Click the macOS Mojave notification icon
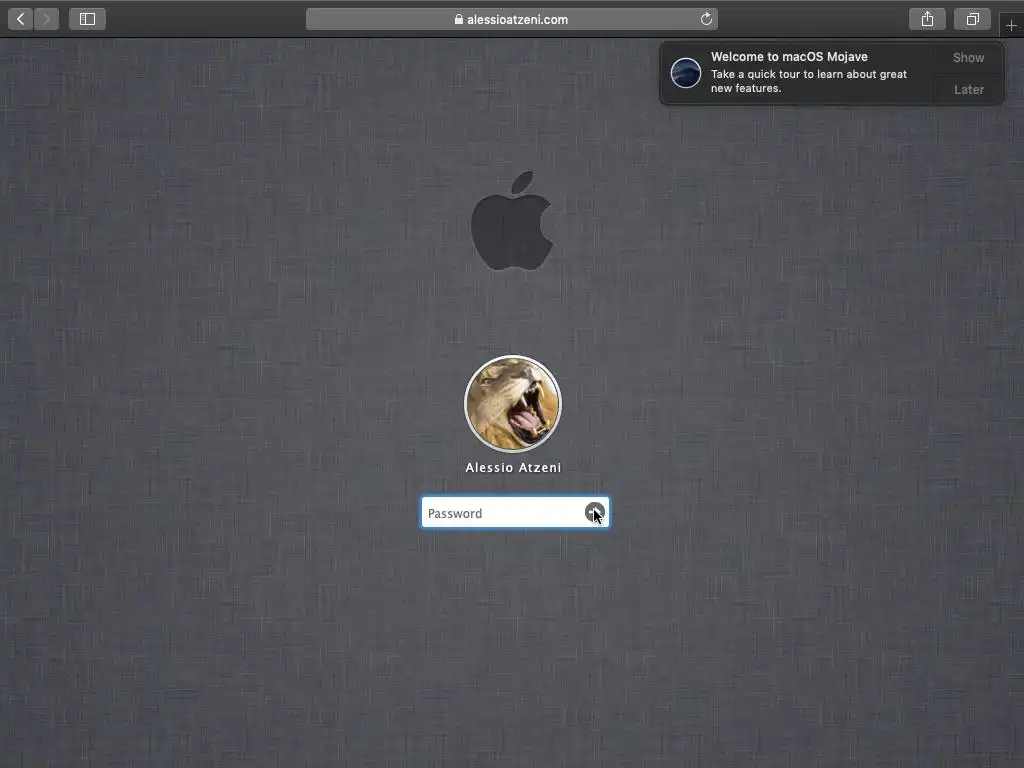 pos(686,72)
